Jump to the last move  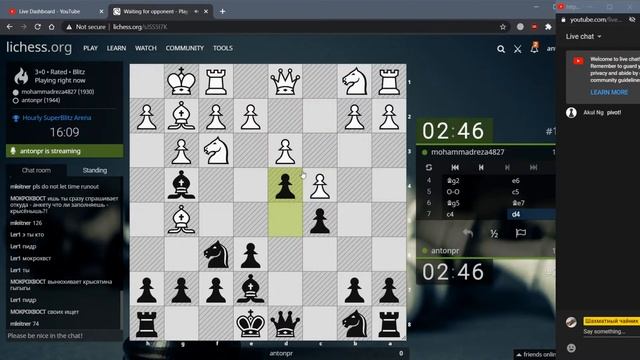533,167
